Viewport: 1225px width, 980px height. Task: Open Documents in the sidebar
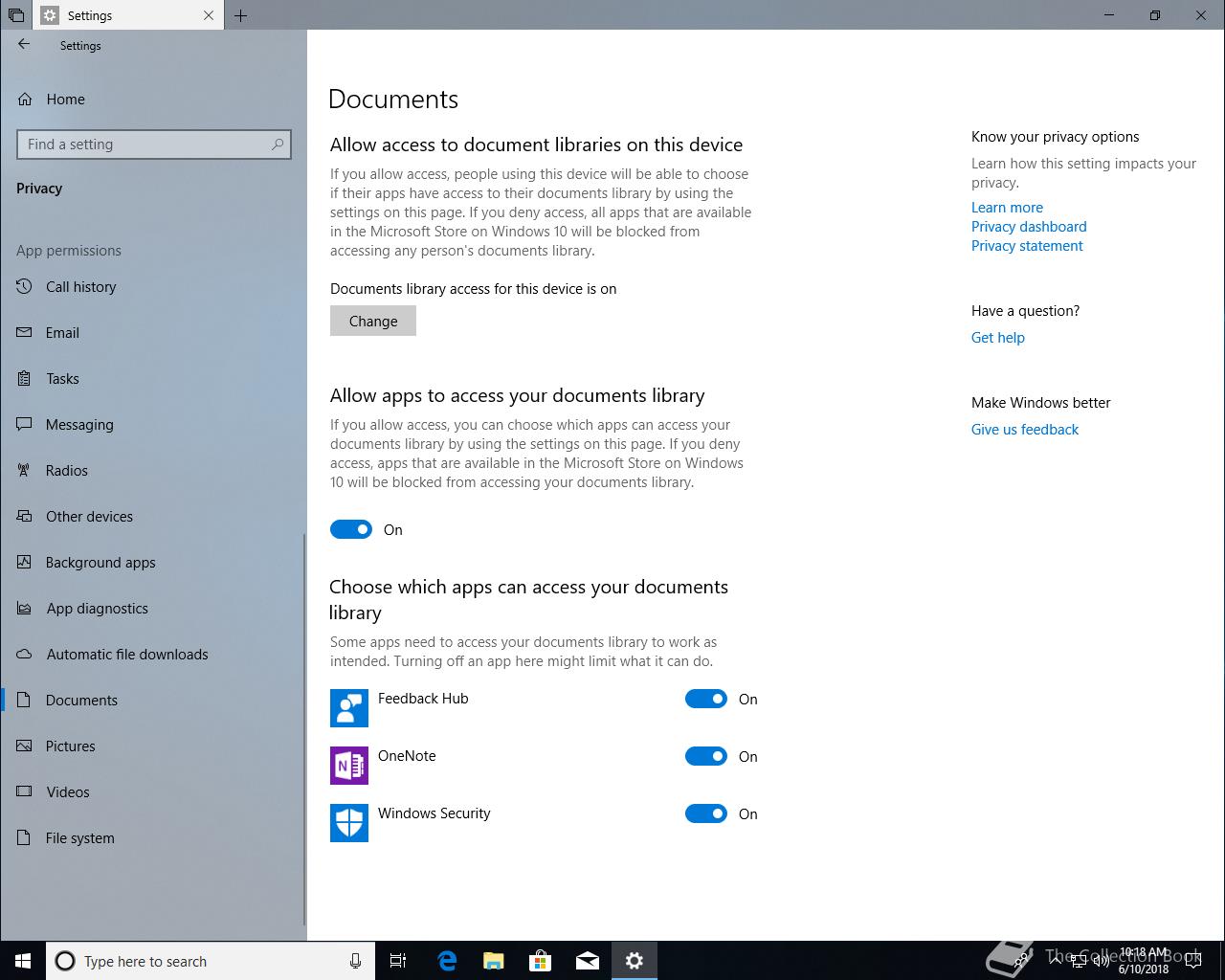(x=153, y=700)
